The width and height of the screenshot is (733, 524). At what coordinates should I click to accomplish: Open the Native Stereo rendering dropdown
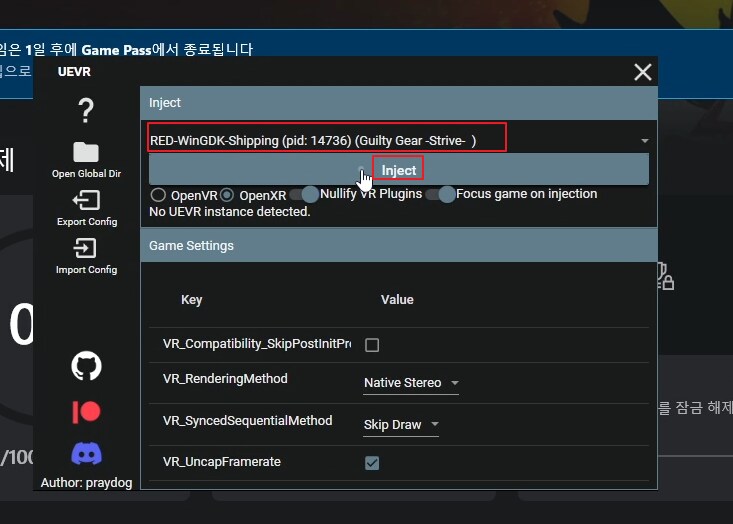coord(411,383)
